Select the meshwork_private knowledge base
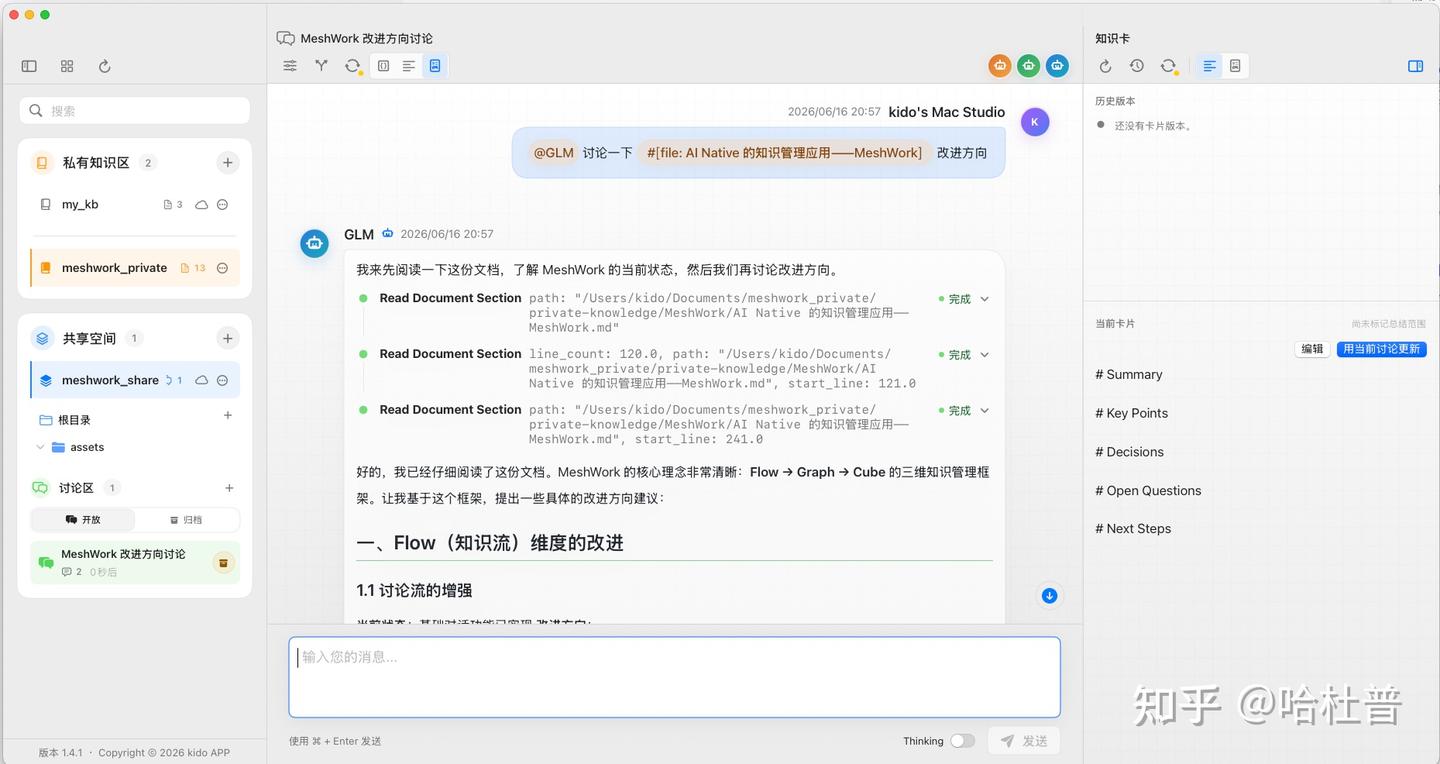The image size is (1440, 764). click(x=135, y=268)
